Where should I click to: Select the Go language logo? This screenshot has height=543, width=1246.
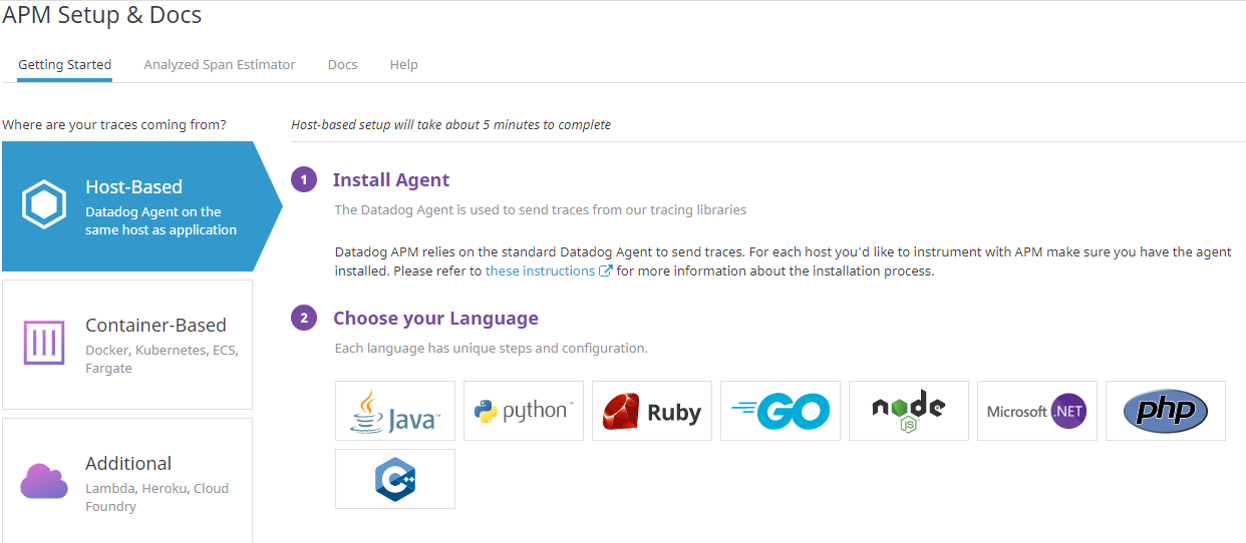[x=780, y=411]
